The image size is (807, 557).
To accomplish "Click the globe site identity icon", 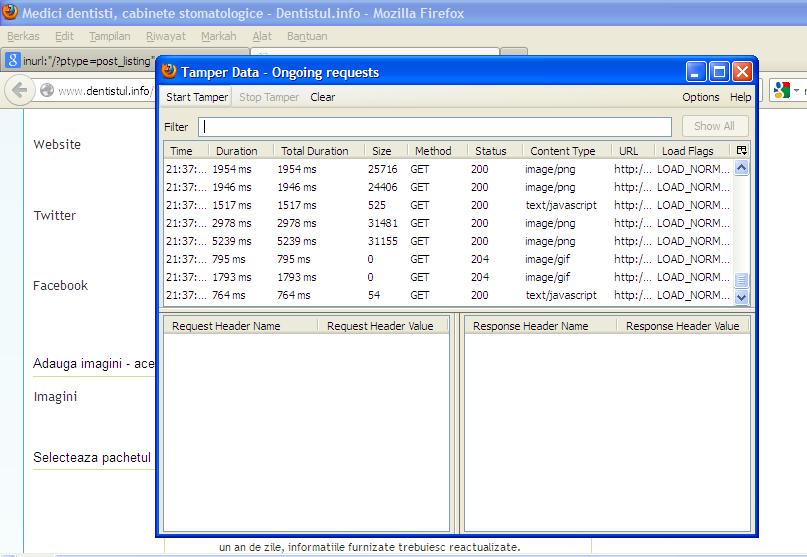I will click(x=47, y=91).
